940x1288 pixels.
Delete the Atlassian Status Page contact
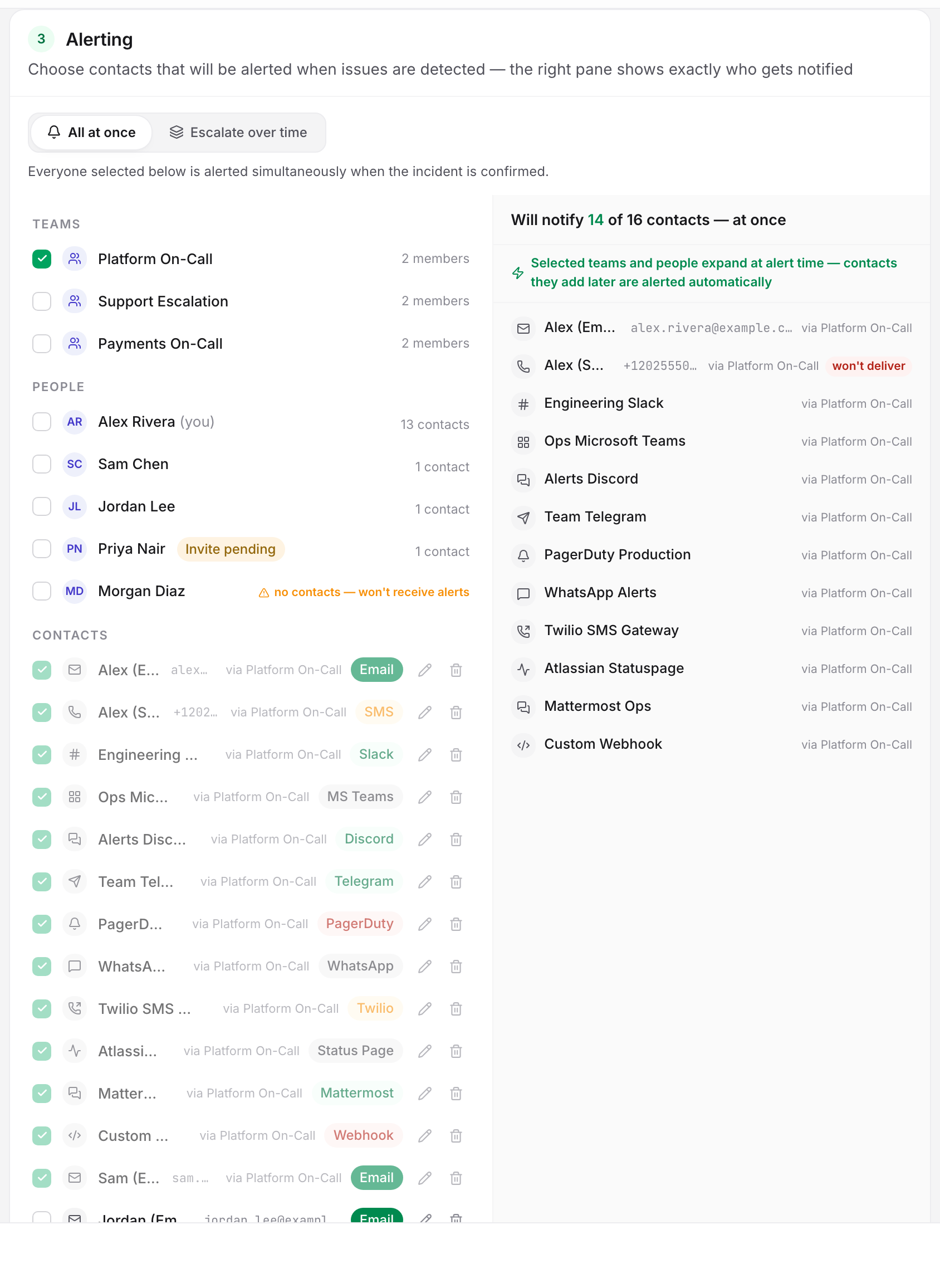[456, 1051]
